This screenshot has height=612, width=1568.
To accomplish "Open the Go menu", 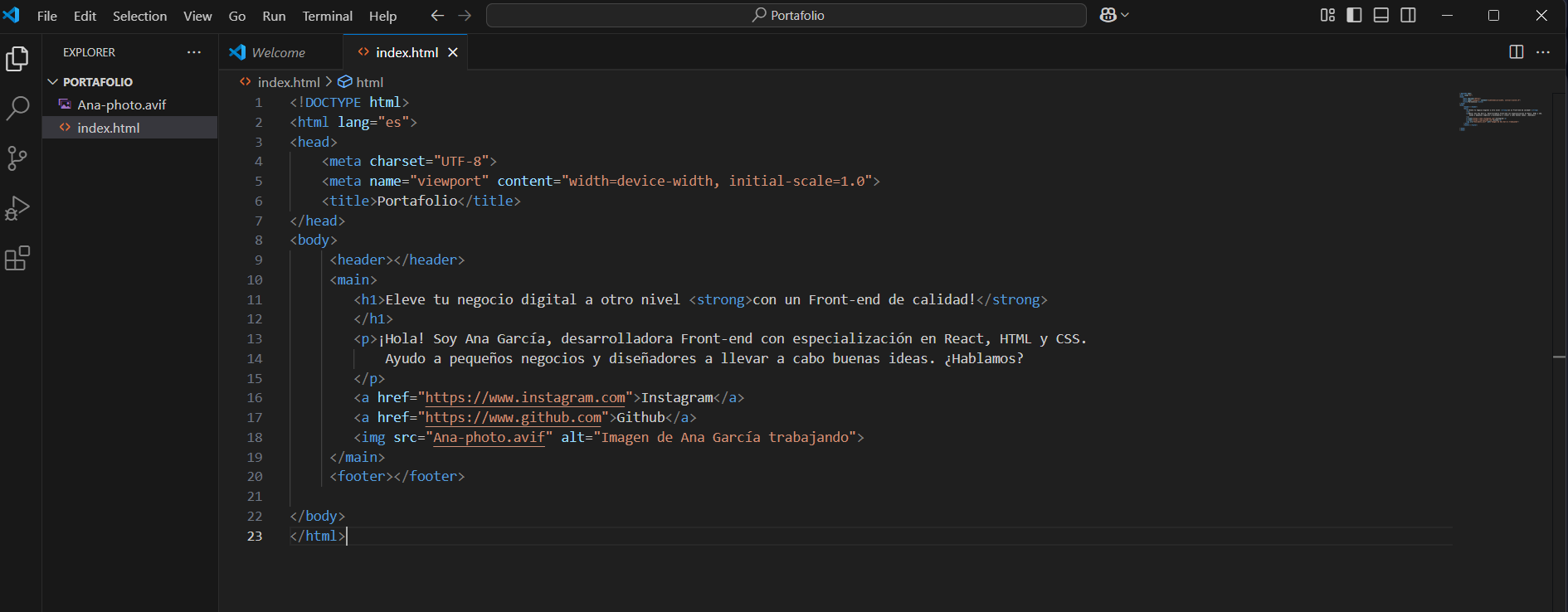I will pos(237,16).
